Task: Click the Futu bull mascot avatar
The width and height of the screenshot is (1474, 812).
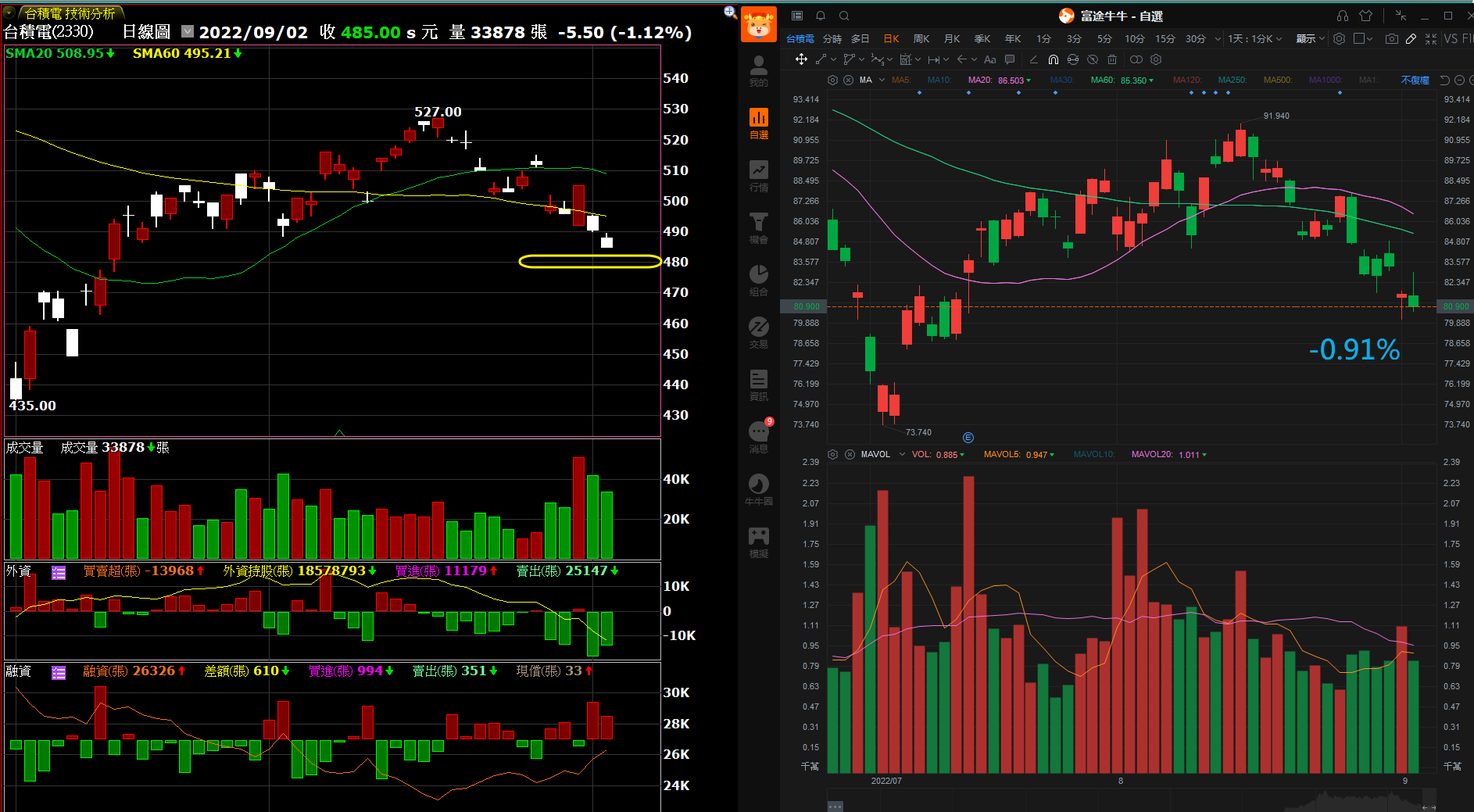Action: 759,24
